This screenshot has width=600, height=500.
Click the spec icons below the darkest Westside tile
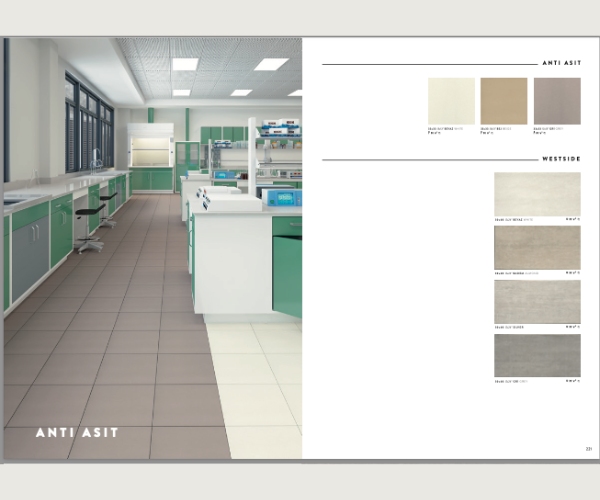point(573,381)
